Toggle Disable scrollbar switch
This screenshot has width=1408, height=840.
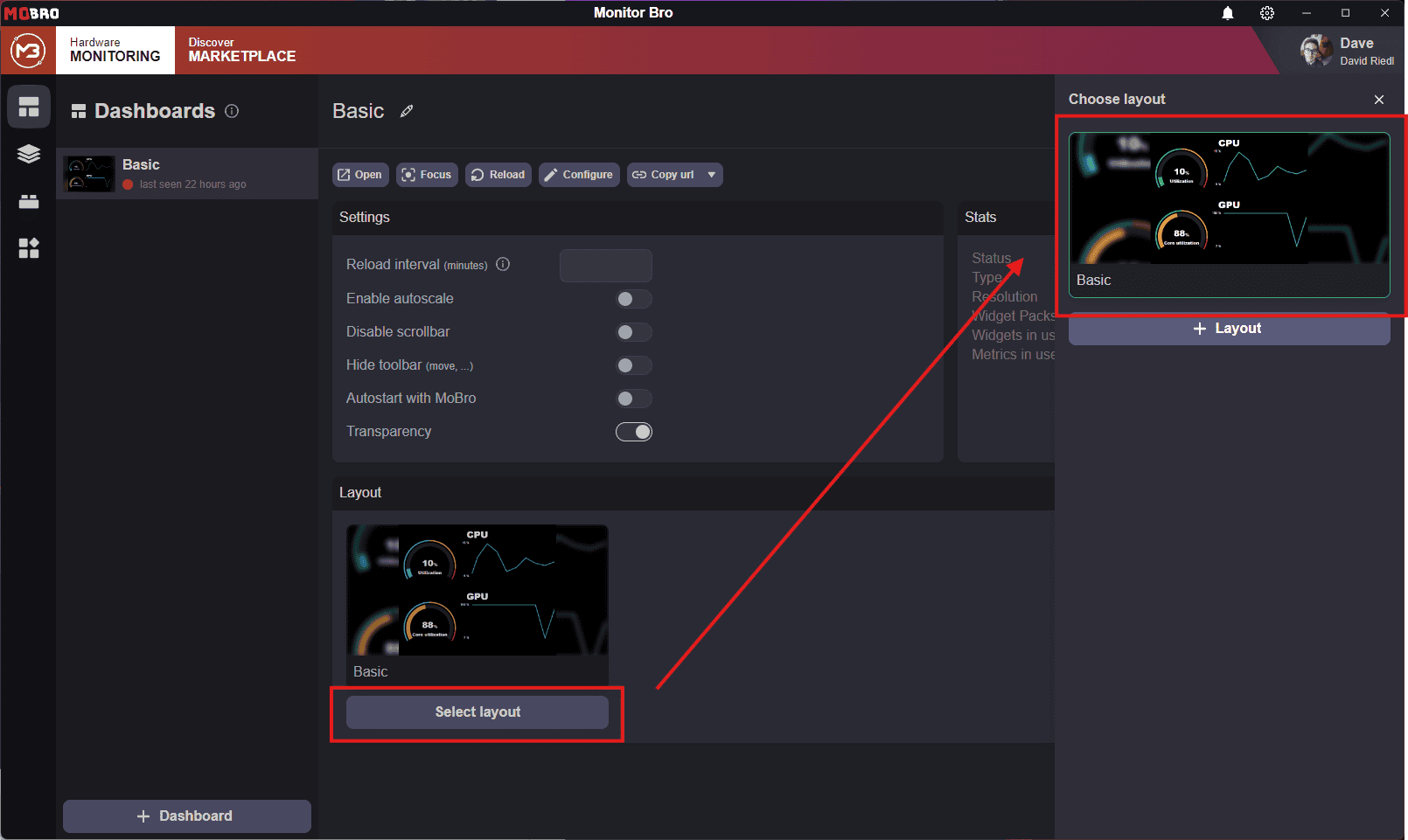[634, 332]
